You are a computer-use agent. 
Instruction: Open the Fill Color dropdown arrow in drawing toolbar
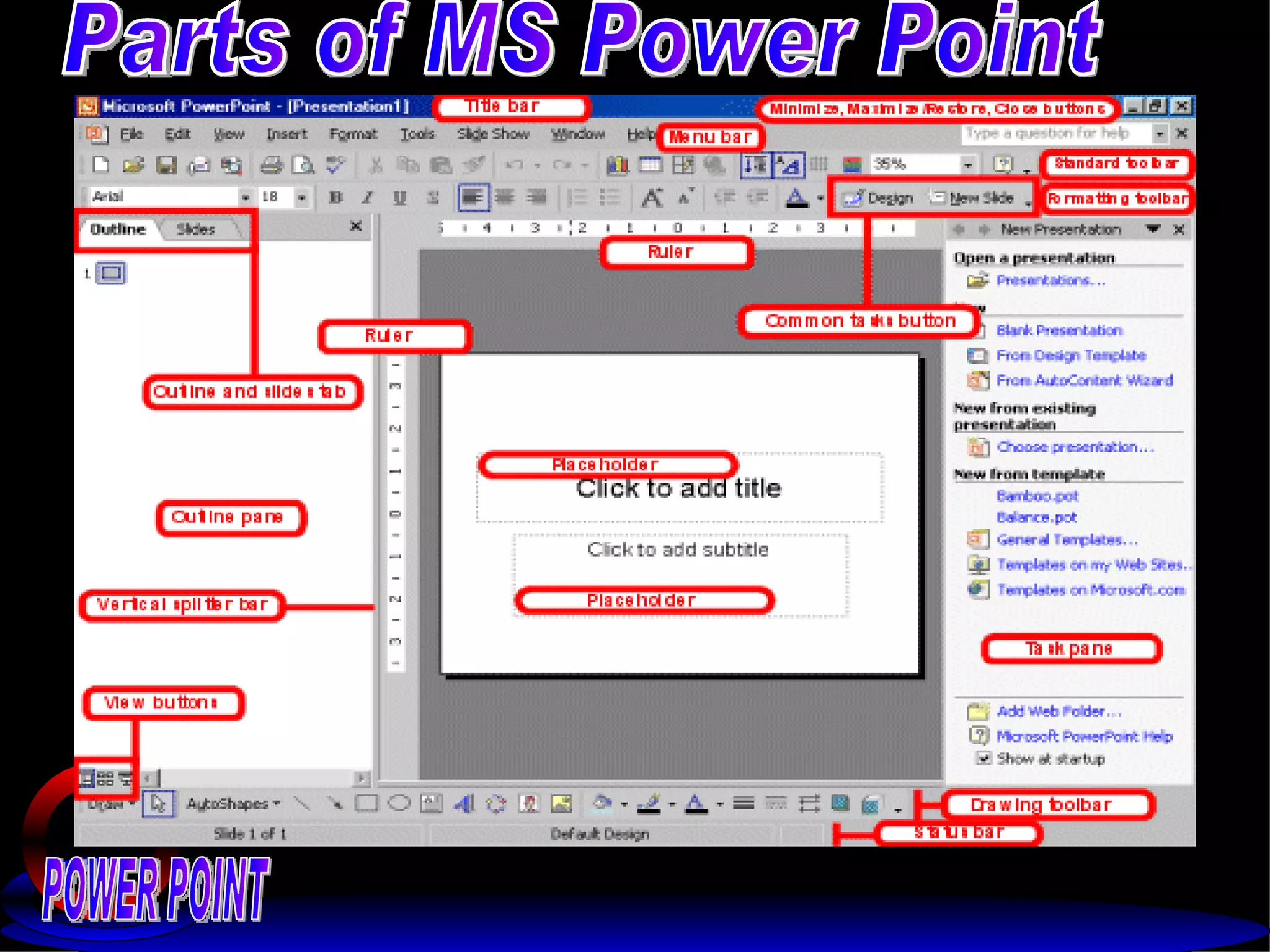click(x=624, y=804)
